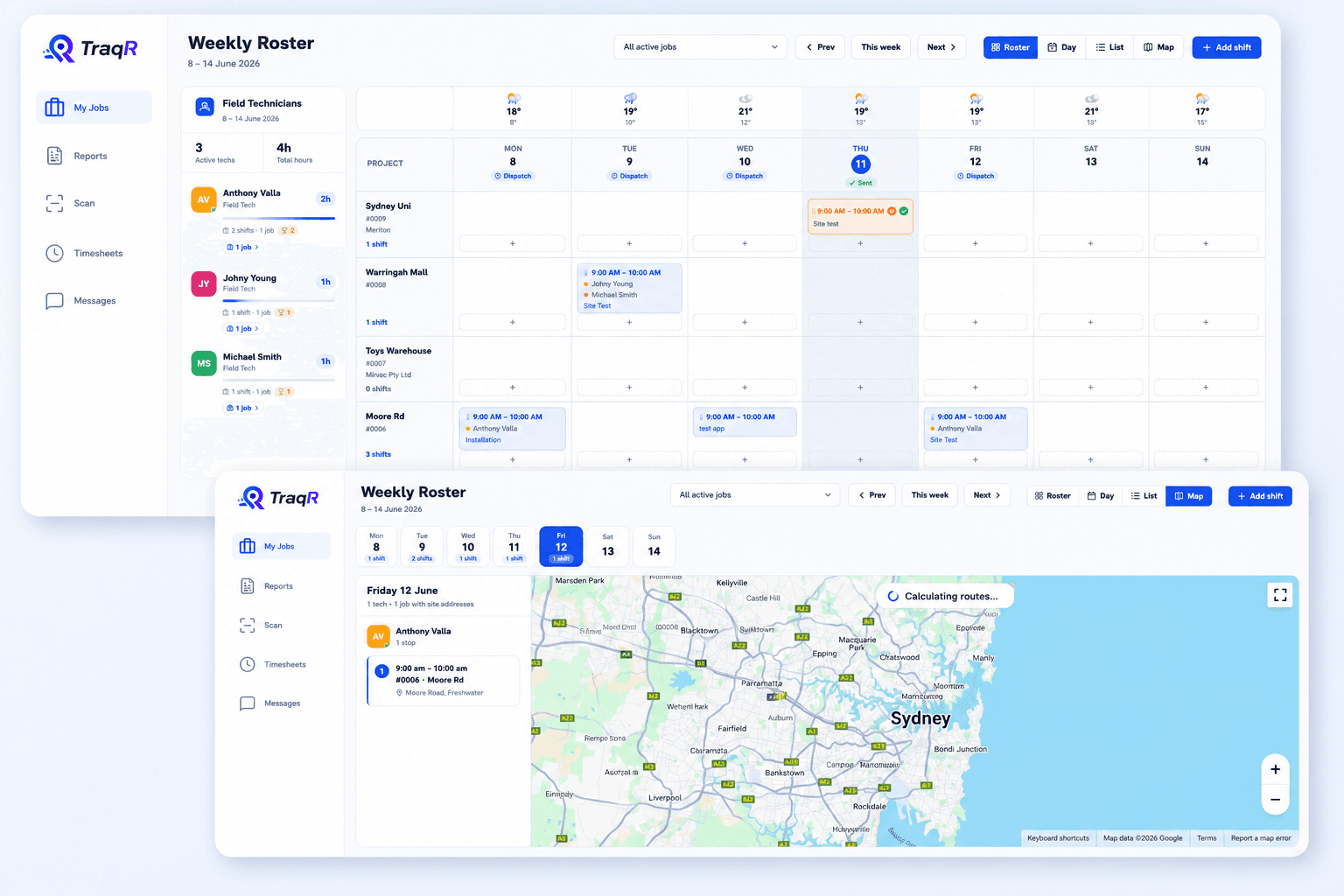Click Michael Smith MS avatar
Viewport: 1344px width, 896px height.
click(203, 363)
